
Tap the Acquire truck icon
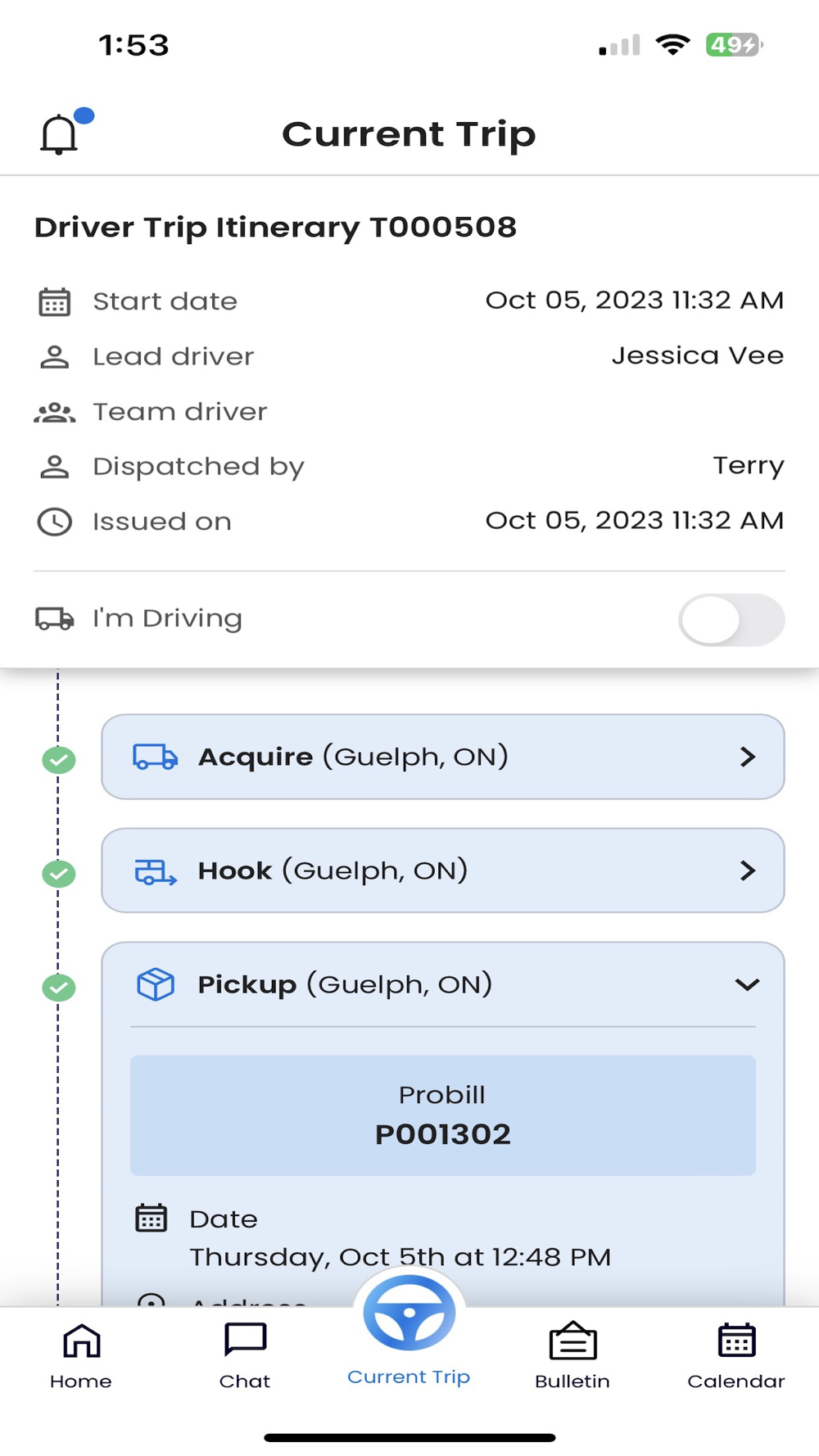tap(155, 757)
